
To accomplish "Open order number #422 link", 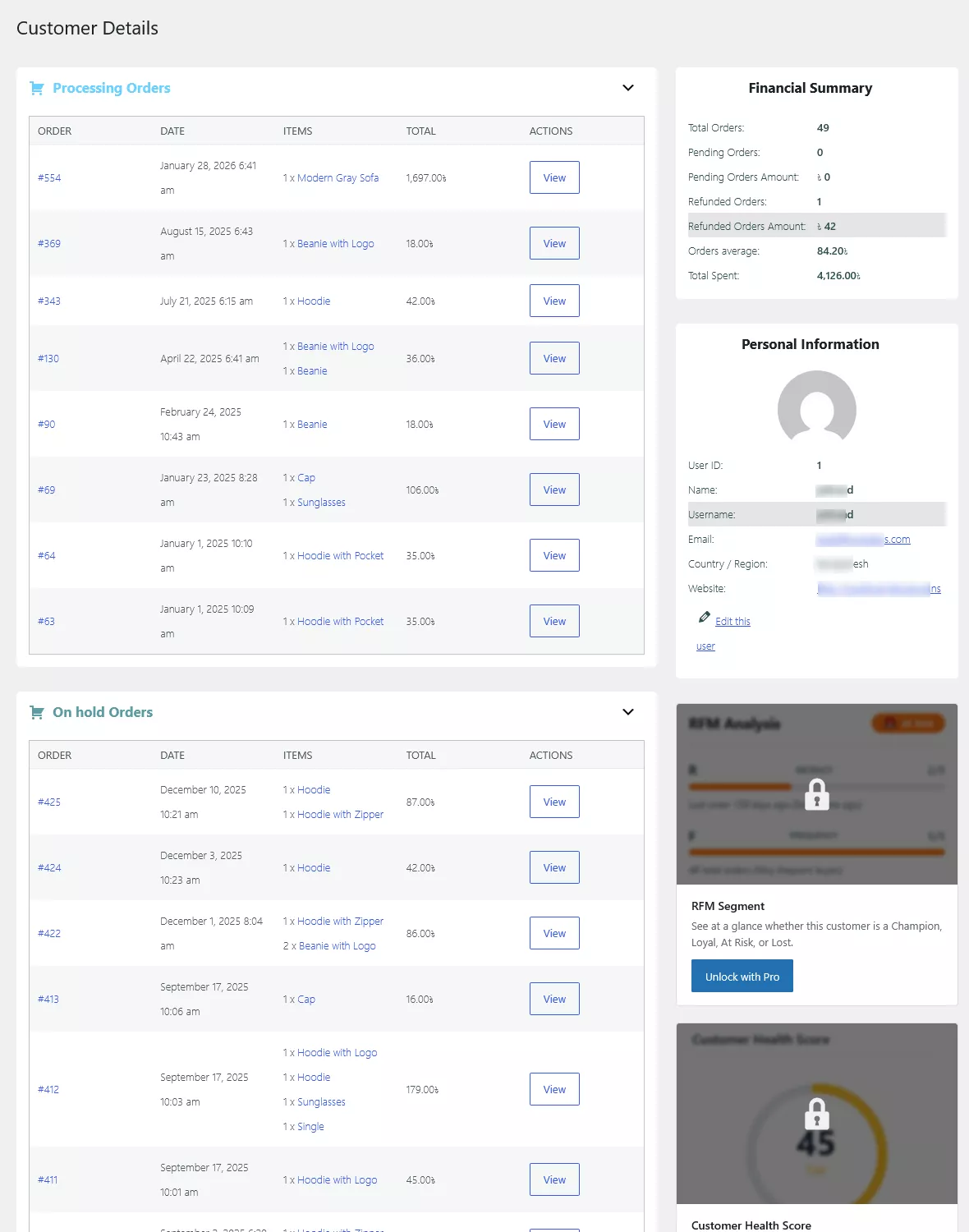I will click(49, 934).
